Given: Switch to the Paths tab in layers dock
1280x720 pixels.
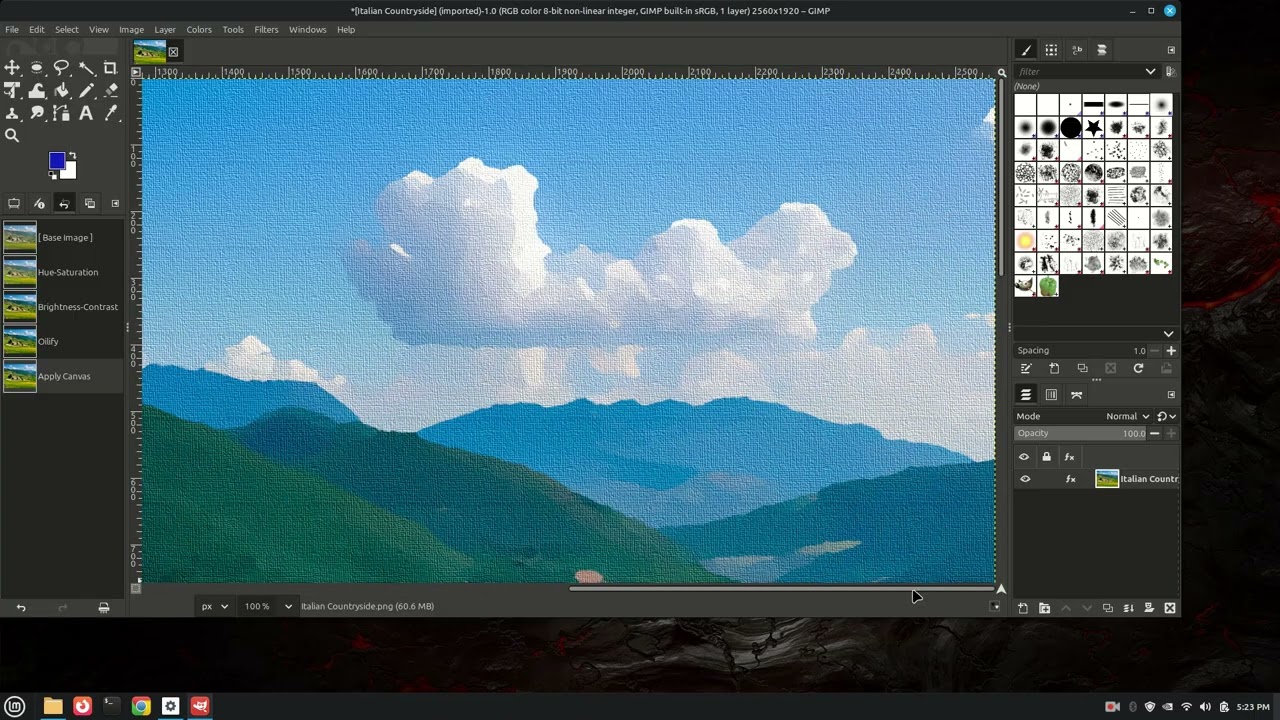Looking at the screenshot, I should coord(1077,395).
